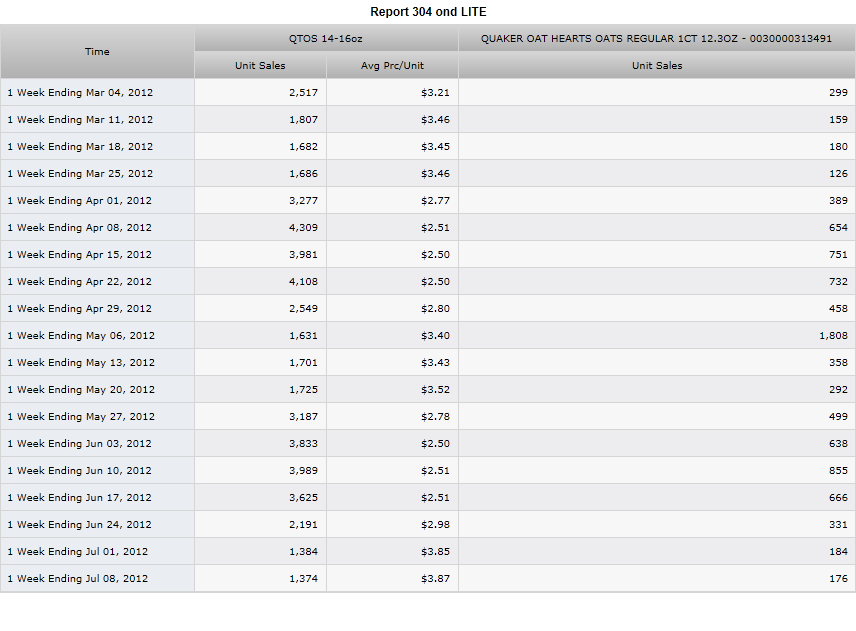
Task: Click average price $3.87
Action: tap(436, 579)
